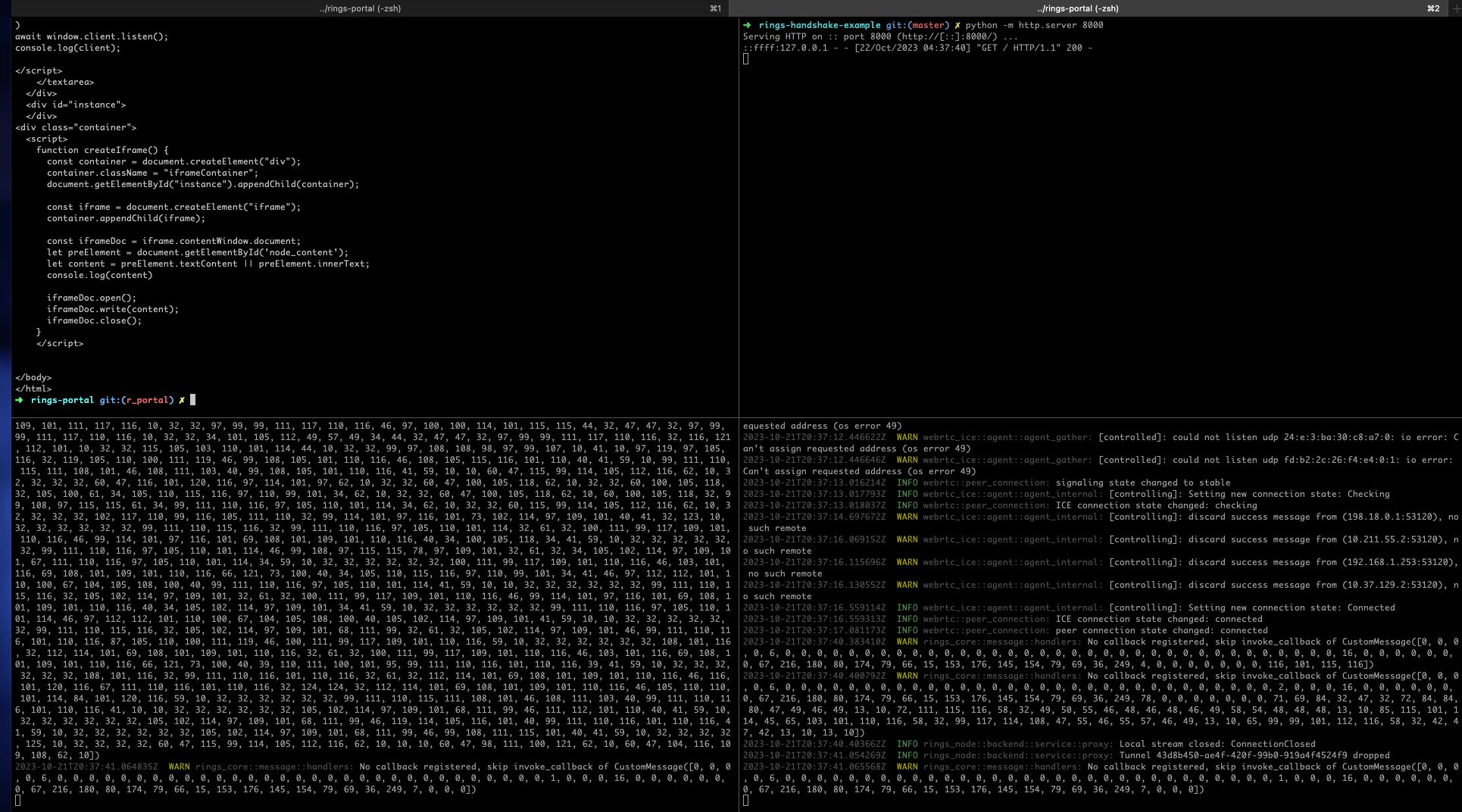Click the '</body>' closing tag
Viewport: 1462px width, 812px height.
(33, 377)
